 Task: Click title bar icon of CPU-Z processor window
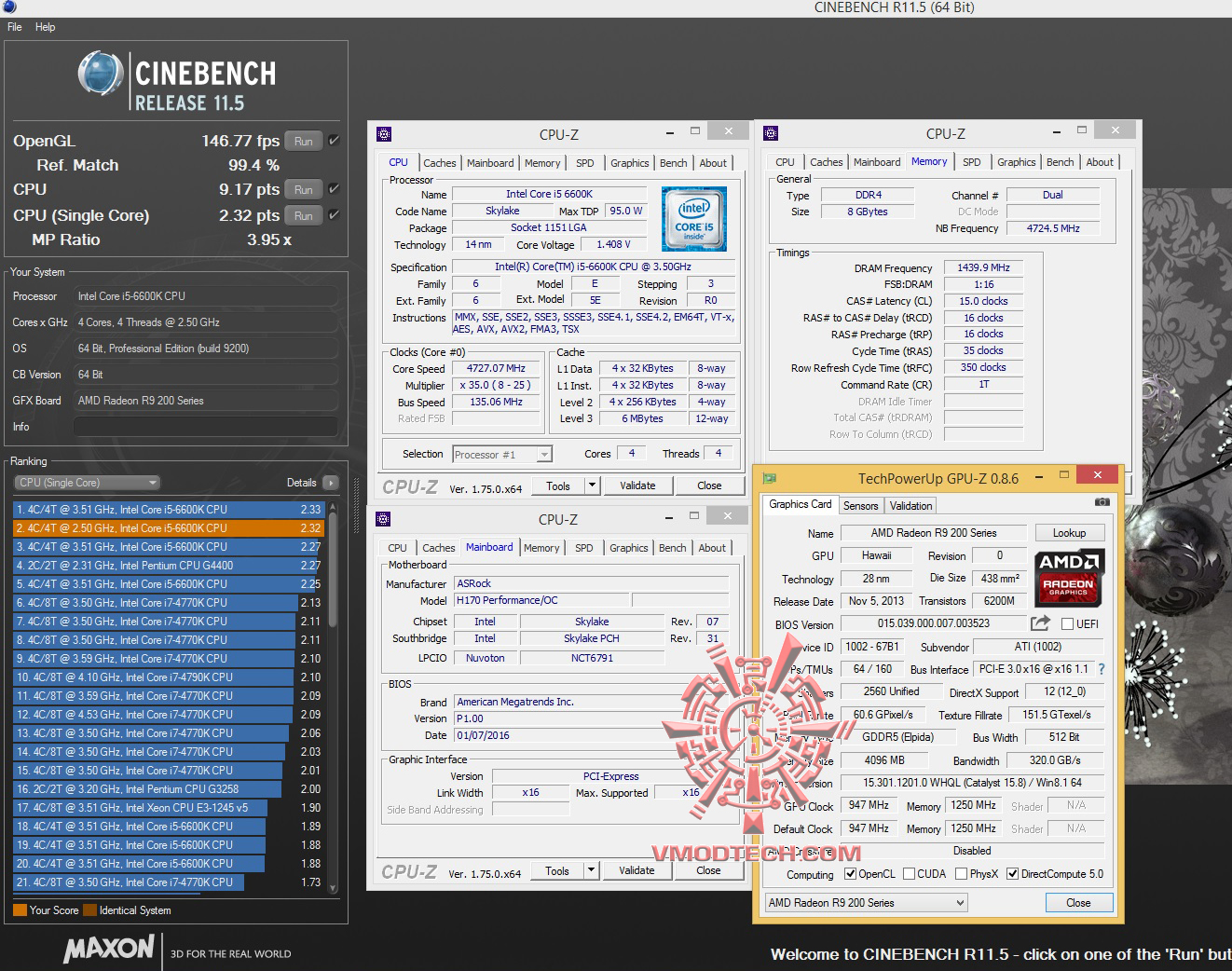pyautogui.click(x=384, y=134)
